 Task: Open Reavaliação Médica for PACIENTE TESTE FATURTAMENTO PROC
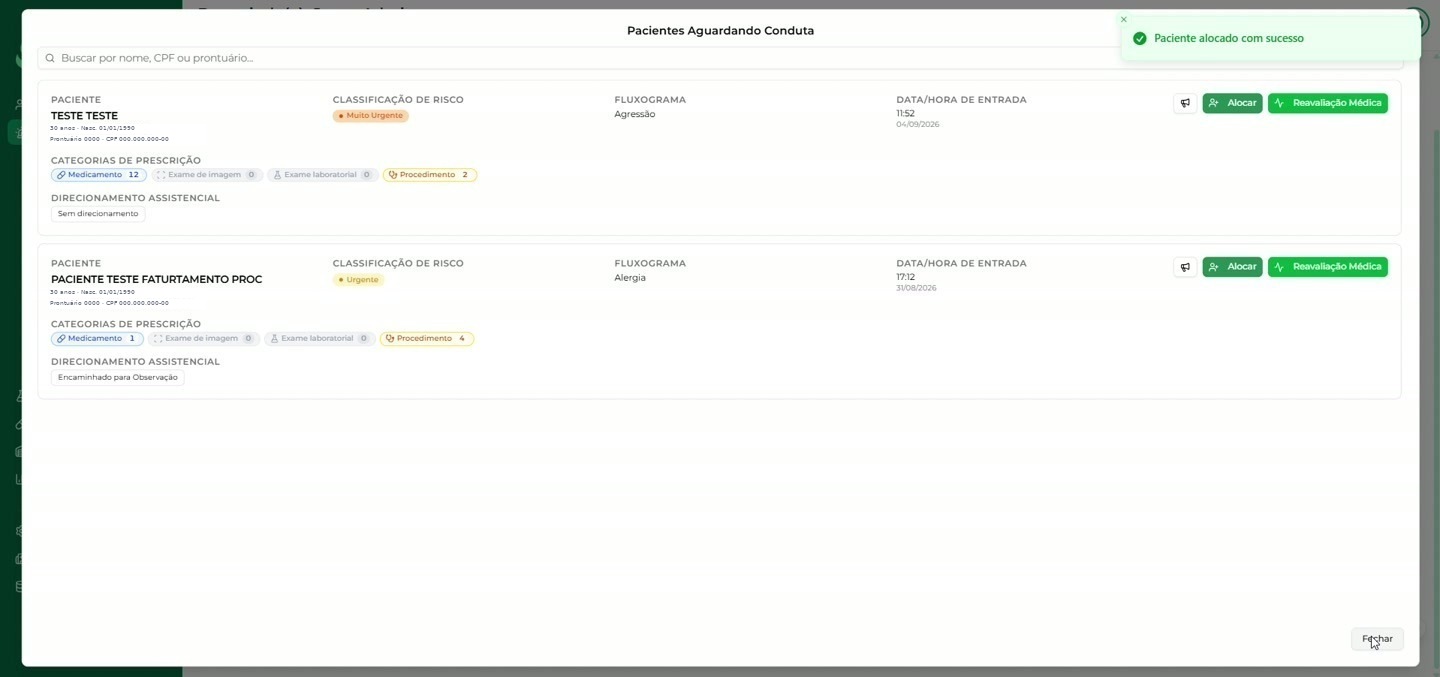click(1327, 267)
